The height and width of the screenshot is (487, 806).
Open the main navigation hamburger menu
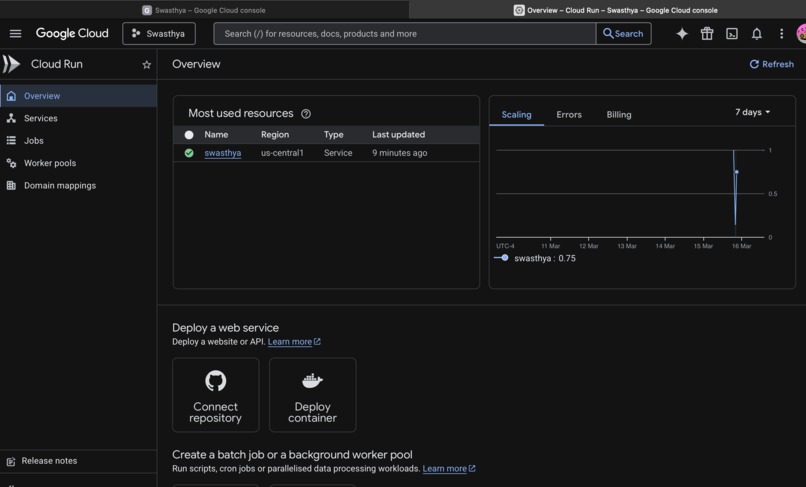pyautogui.click(x=15, y=33)
